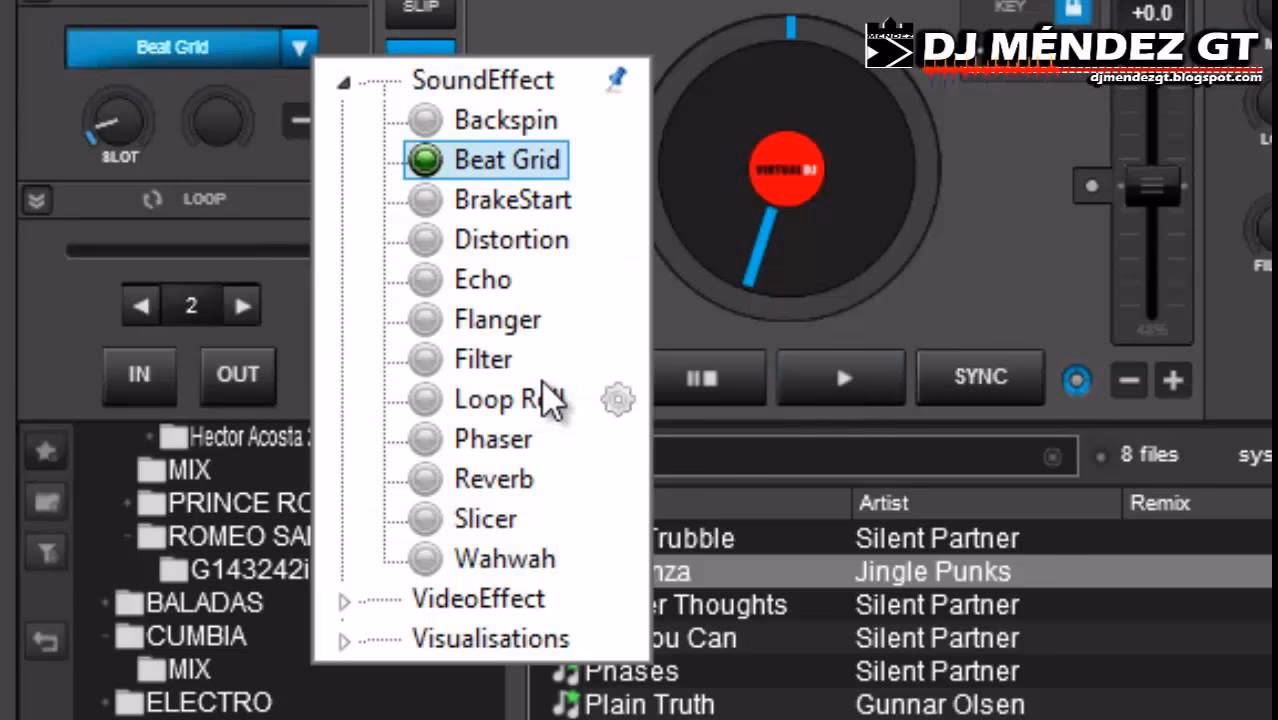Viewport: 1278px width, 720px height.
Task: Click the center of the jog wheel
Action: click(x=787, y=170)
